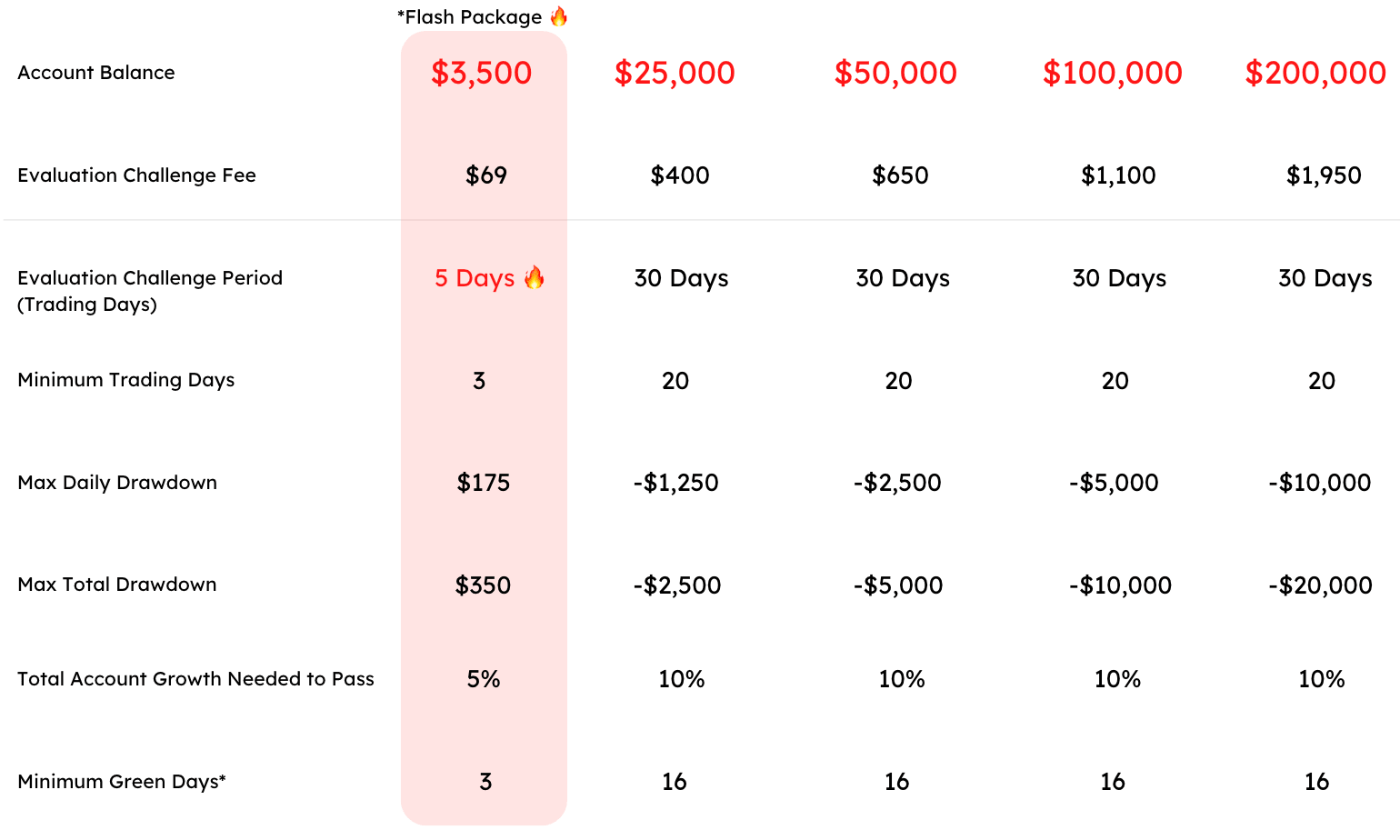Choose the $100,000 account balance heading
This screenshot has width=1400, height=840.
(x=1113, y=73)
